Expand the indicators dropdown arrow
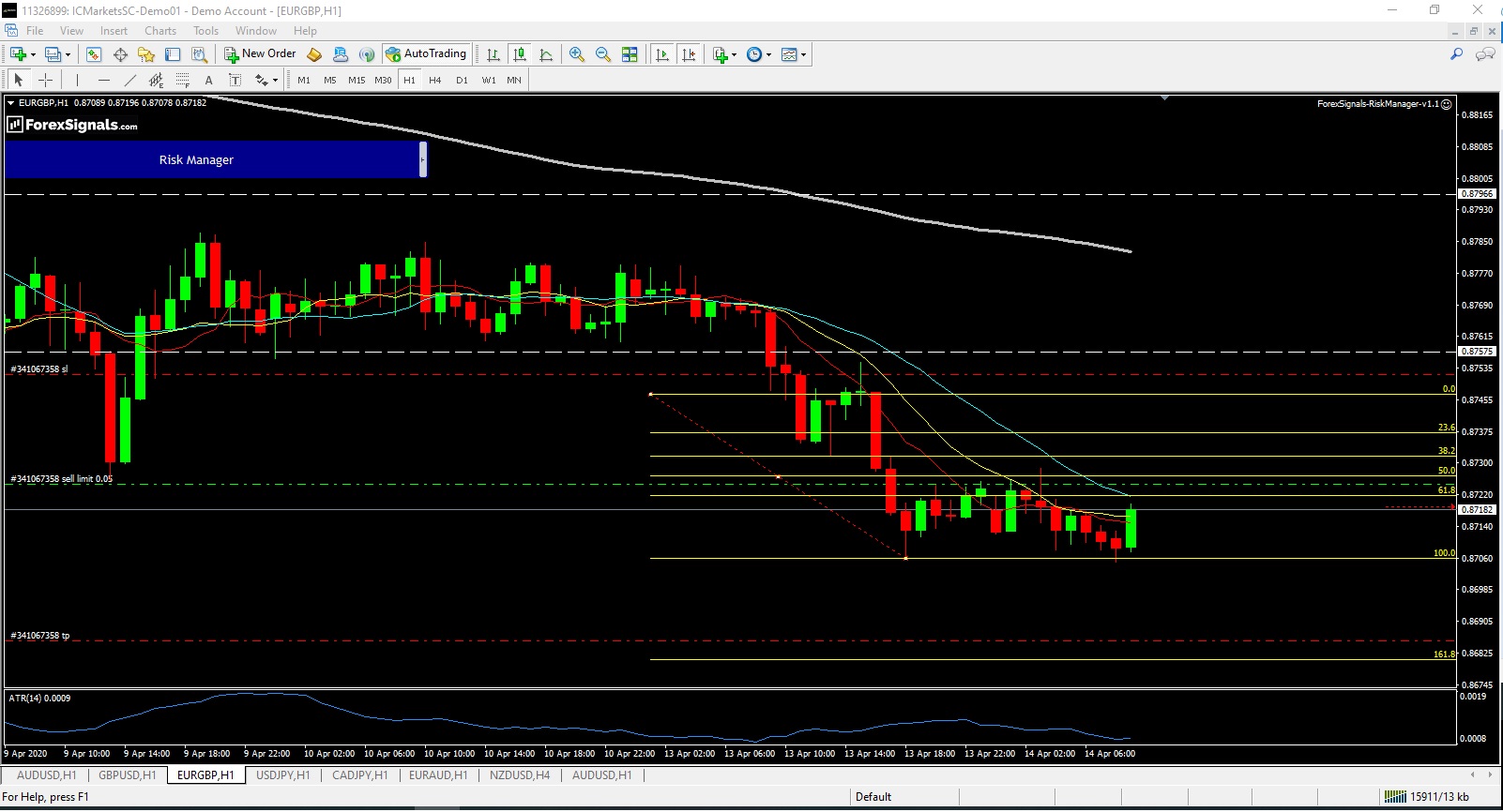1503x812 pixels. coord(734,54)
